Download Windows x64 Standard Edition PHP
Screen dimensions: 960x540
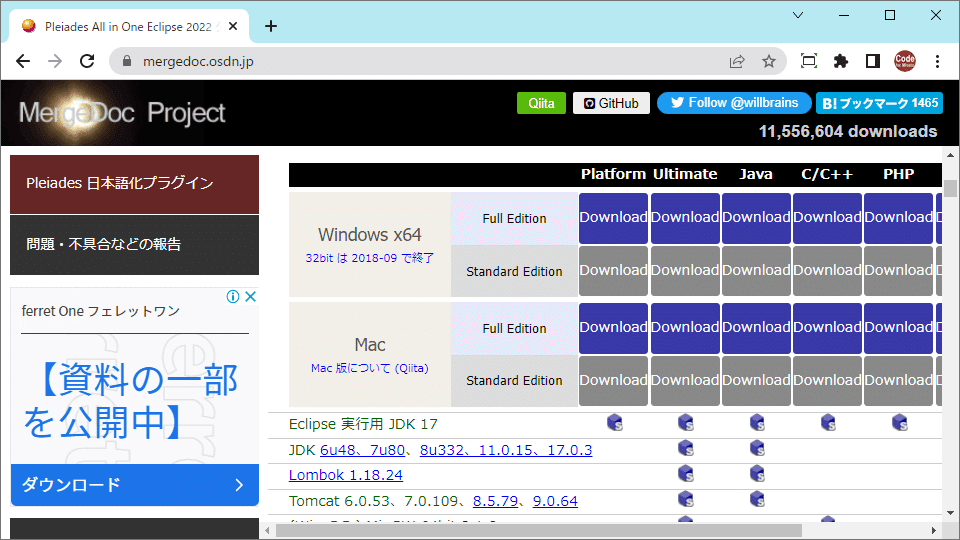(898, 271)
